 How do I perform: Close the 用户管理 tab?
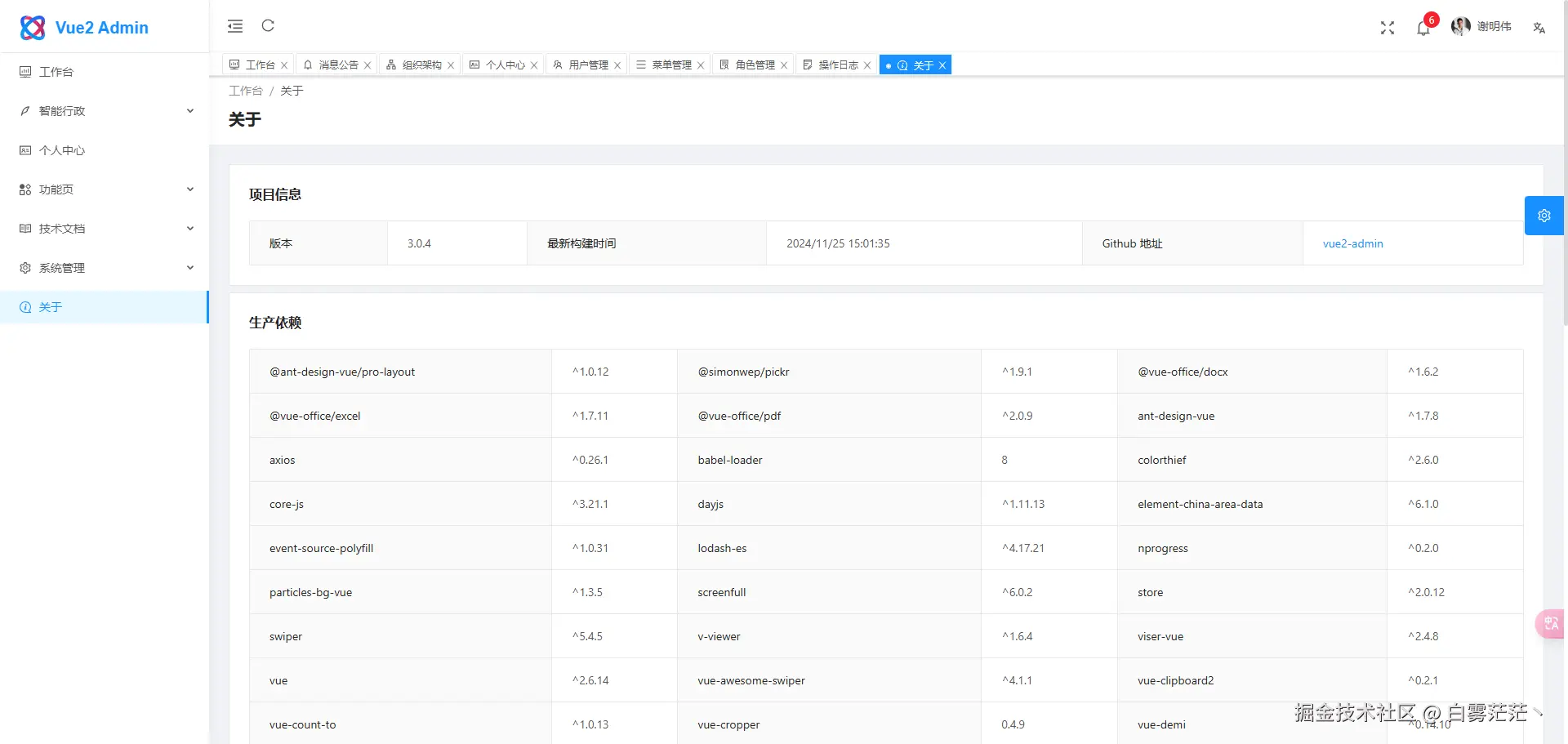tap(617, 65)
